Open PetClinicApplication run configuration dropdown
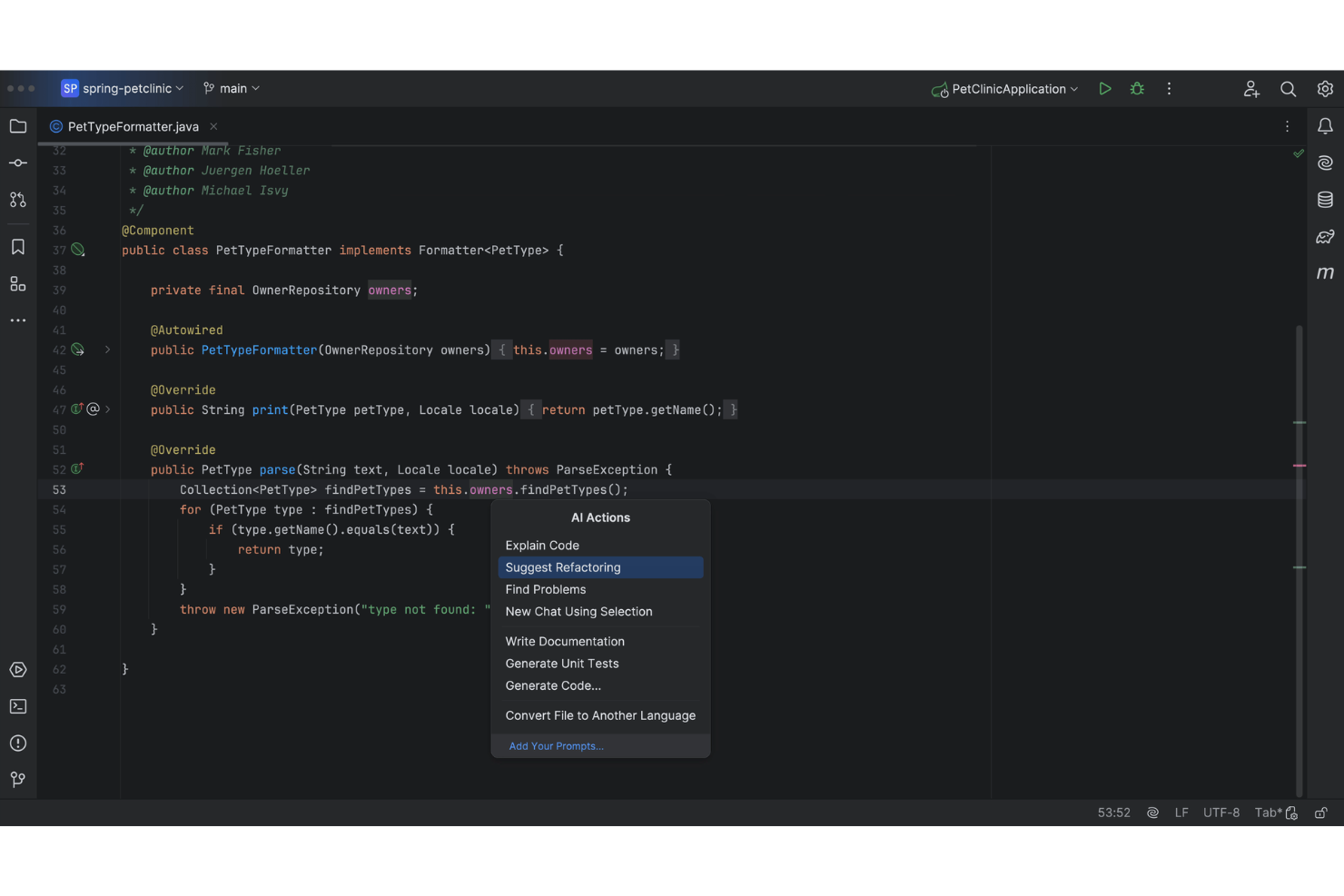The height and width of the screenshot is (896, 1344). 1004,89
